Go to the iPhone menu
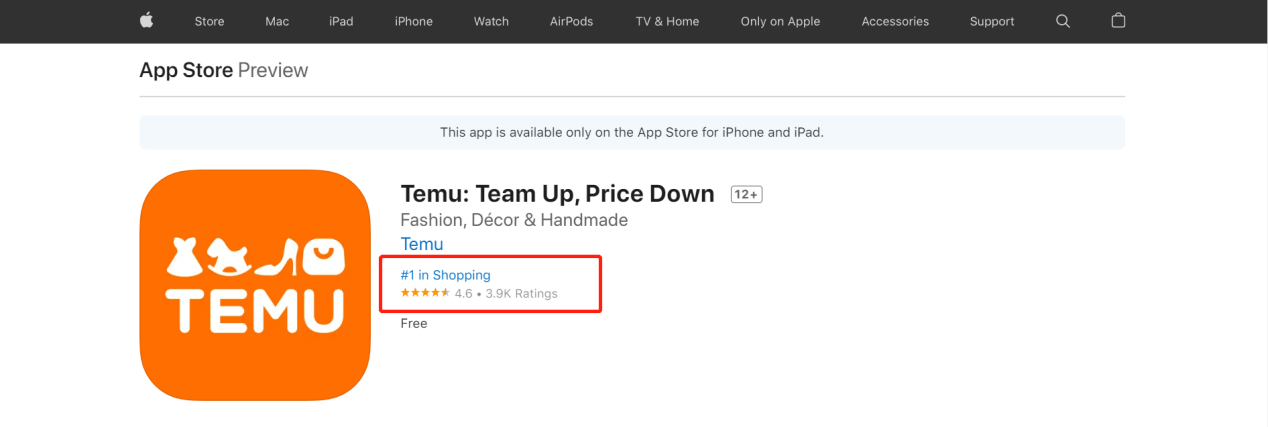 [x=414, y=21]
